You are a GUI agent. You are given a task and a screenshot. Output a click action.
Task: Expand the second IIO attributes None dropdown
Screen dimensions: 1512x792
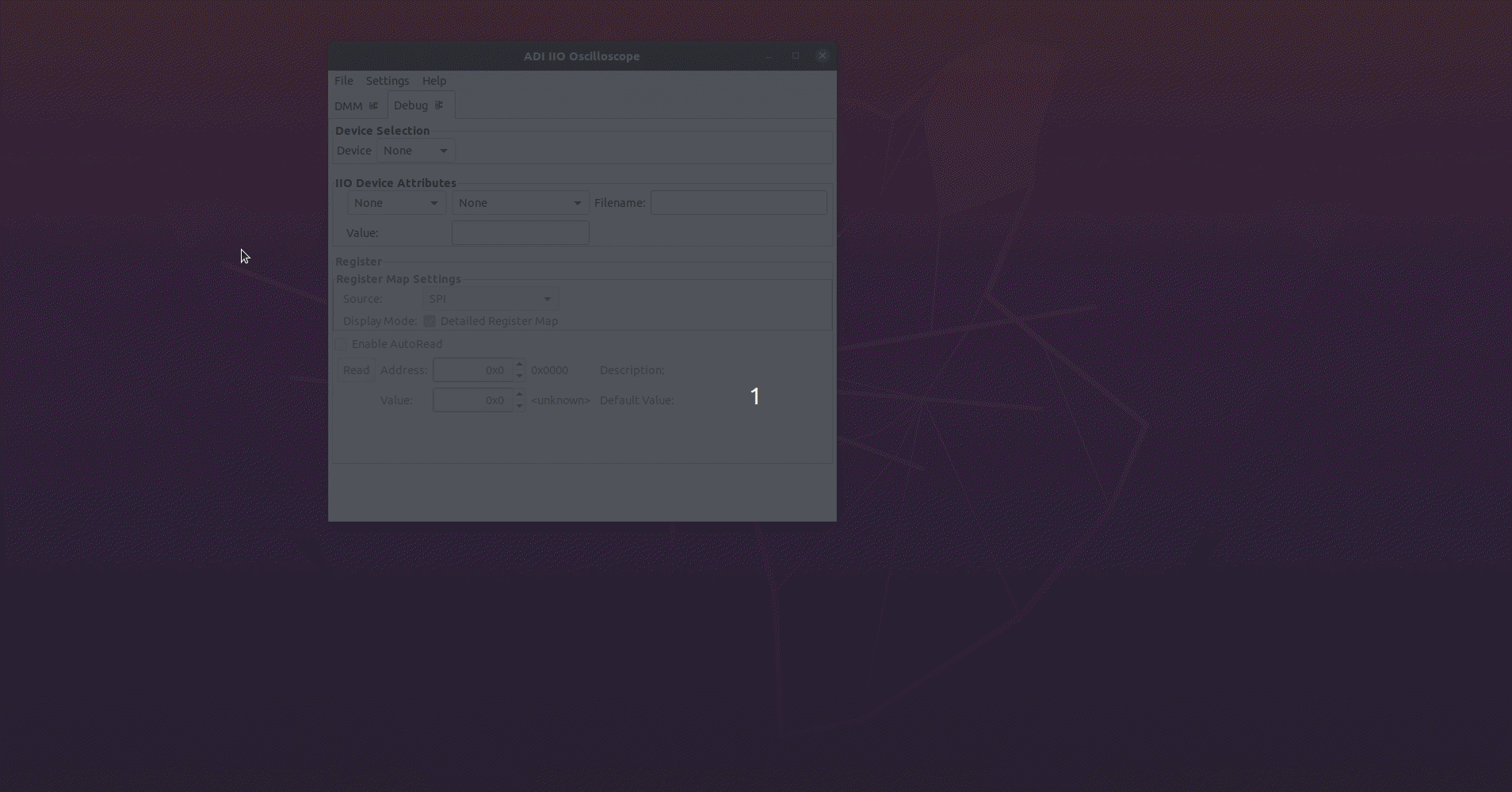pos(520,203)
